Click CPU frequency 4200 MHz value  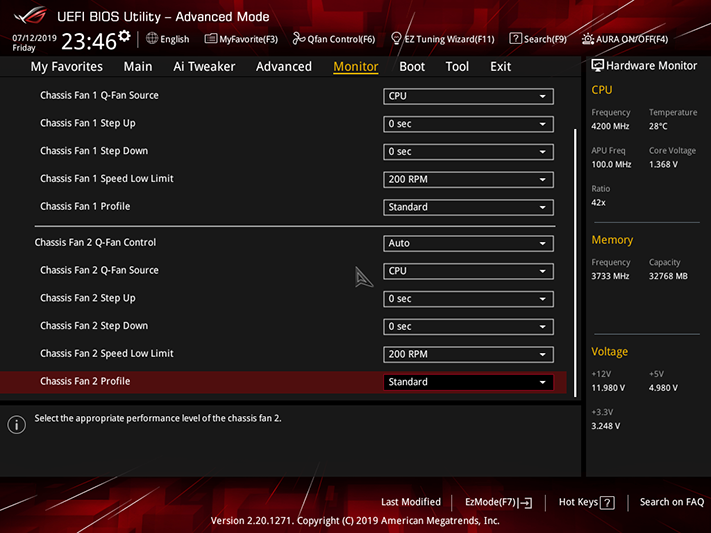point(610,126)
